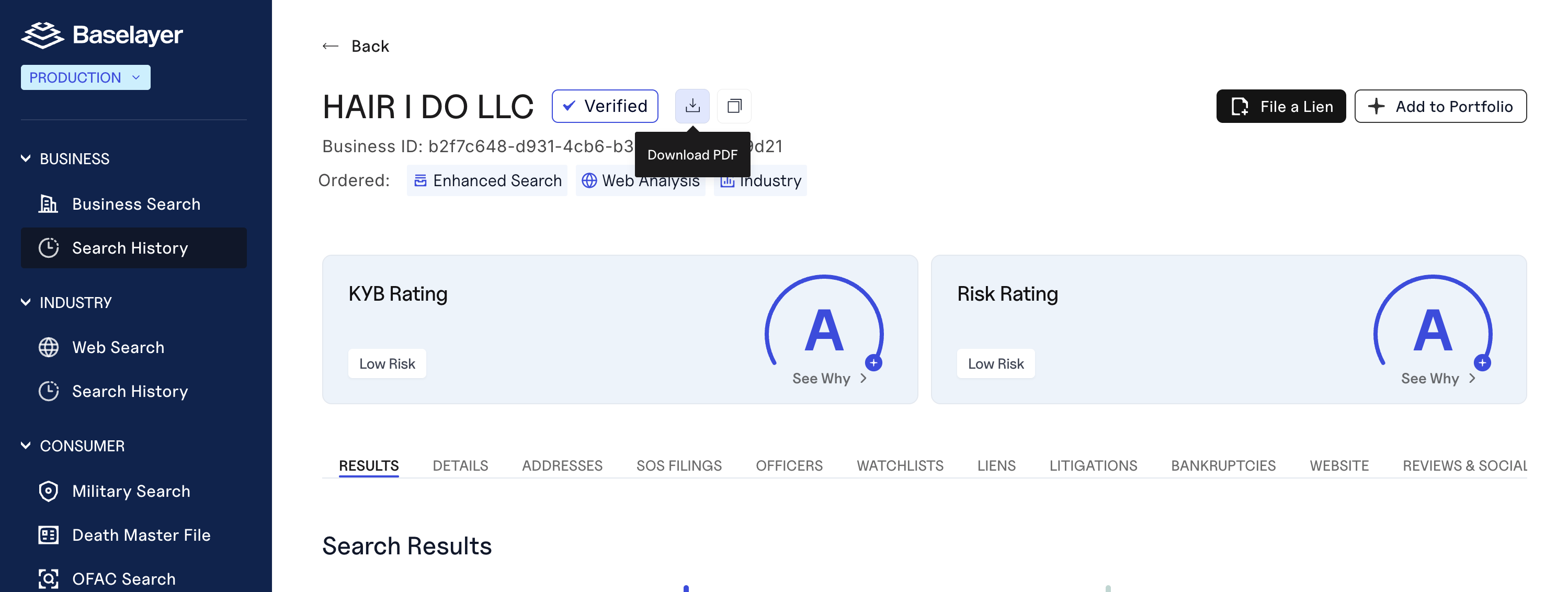Switch to the SOS FILINGS tab
This screenshot has width=1568, height=592.
click(x=679, y=465)
